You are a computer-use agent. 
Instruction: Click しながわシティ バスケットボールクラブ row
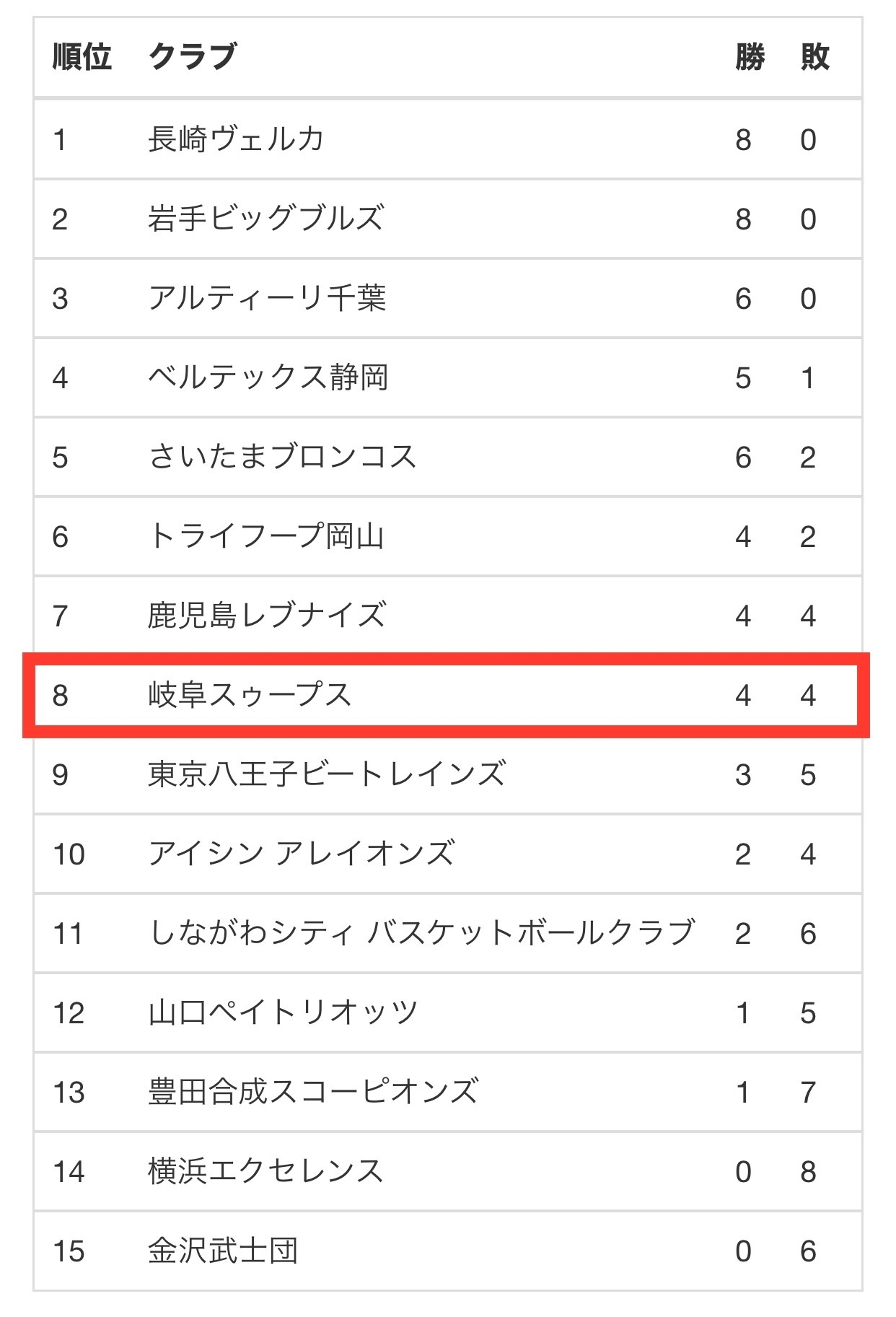(x=447, y=932)
